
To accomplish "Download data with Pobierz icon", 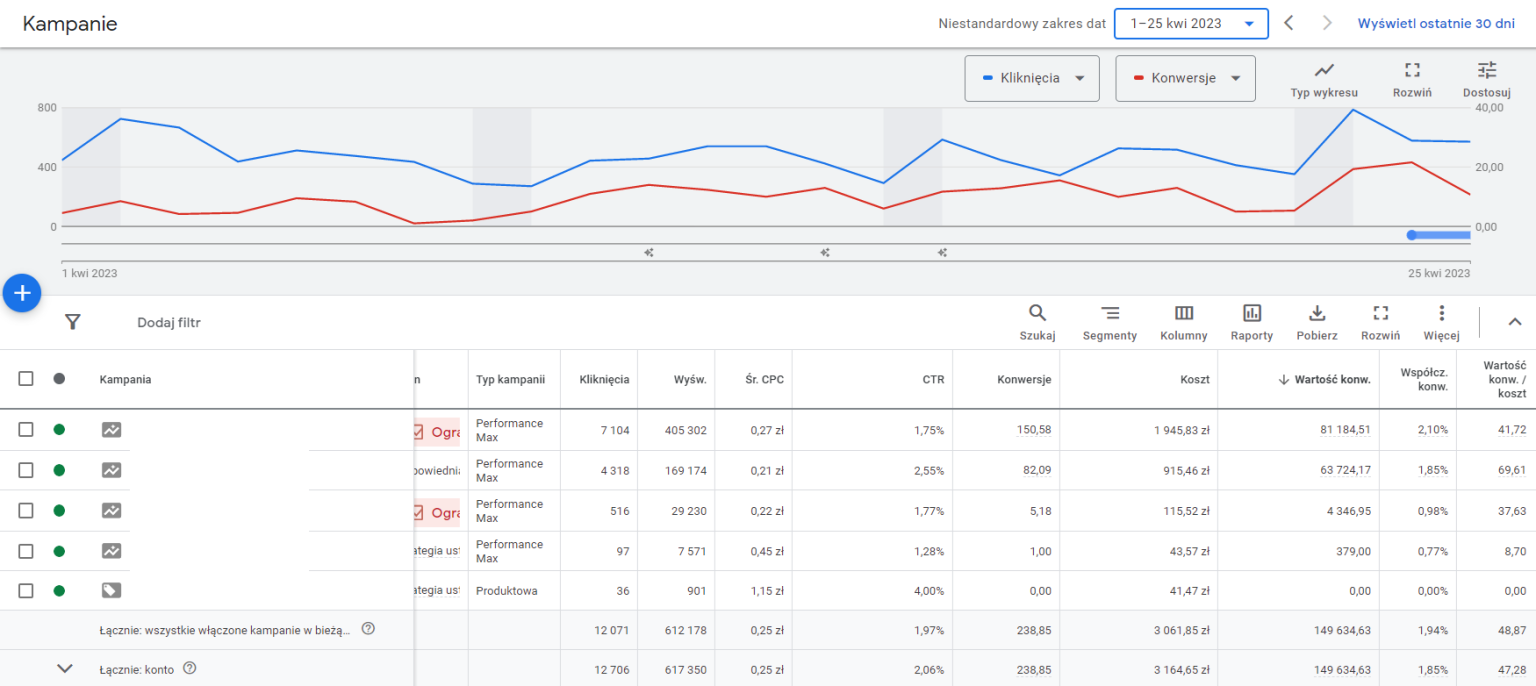I will (x=1316, y=322).
